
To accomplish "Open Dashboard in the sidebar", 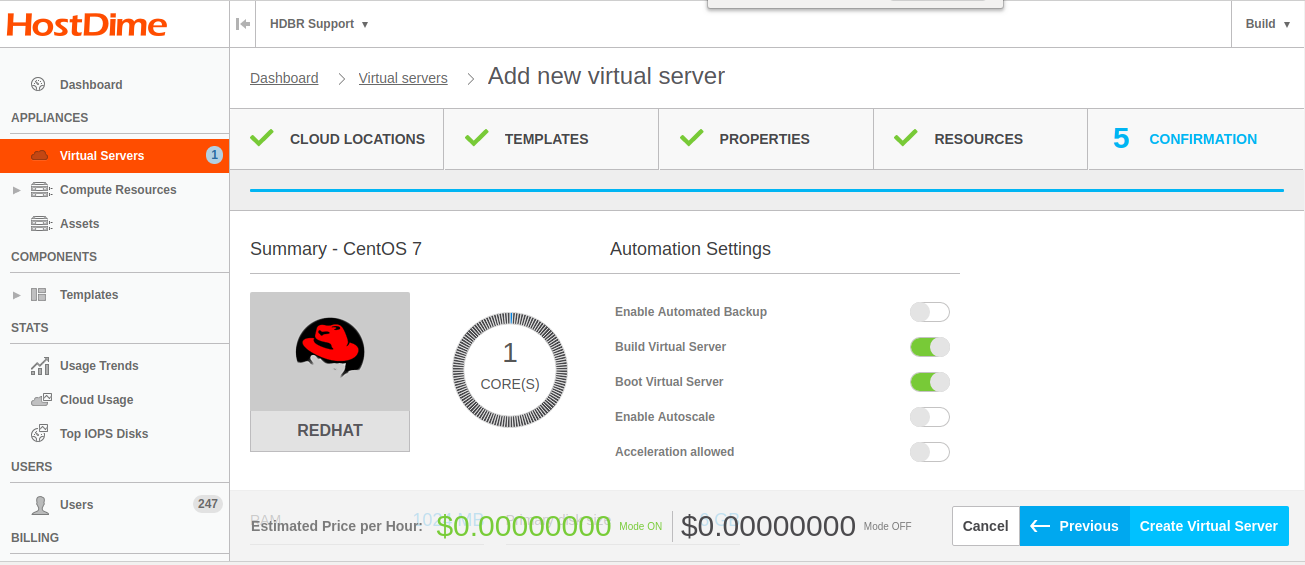I will (91, 85).
